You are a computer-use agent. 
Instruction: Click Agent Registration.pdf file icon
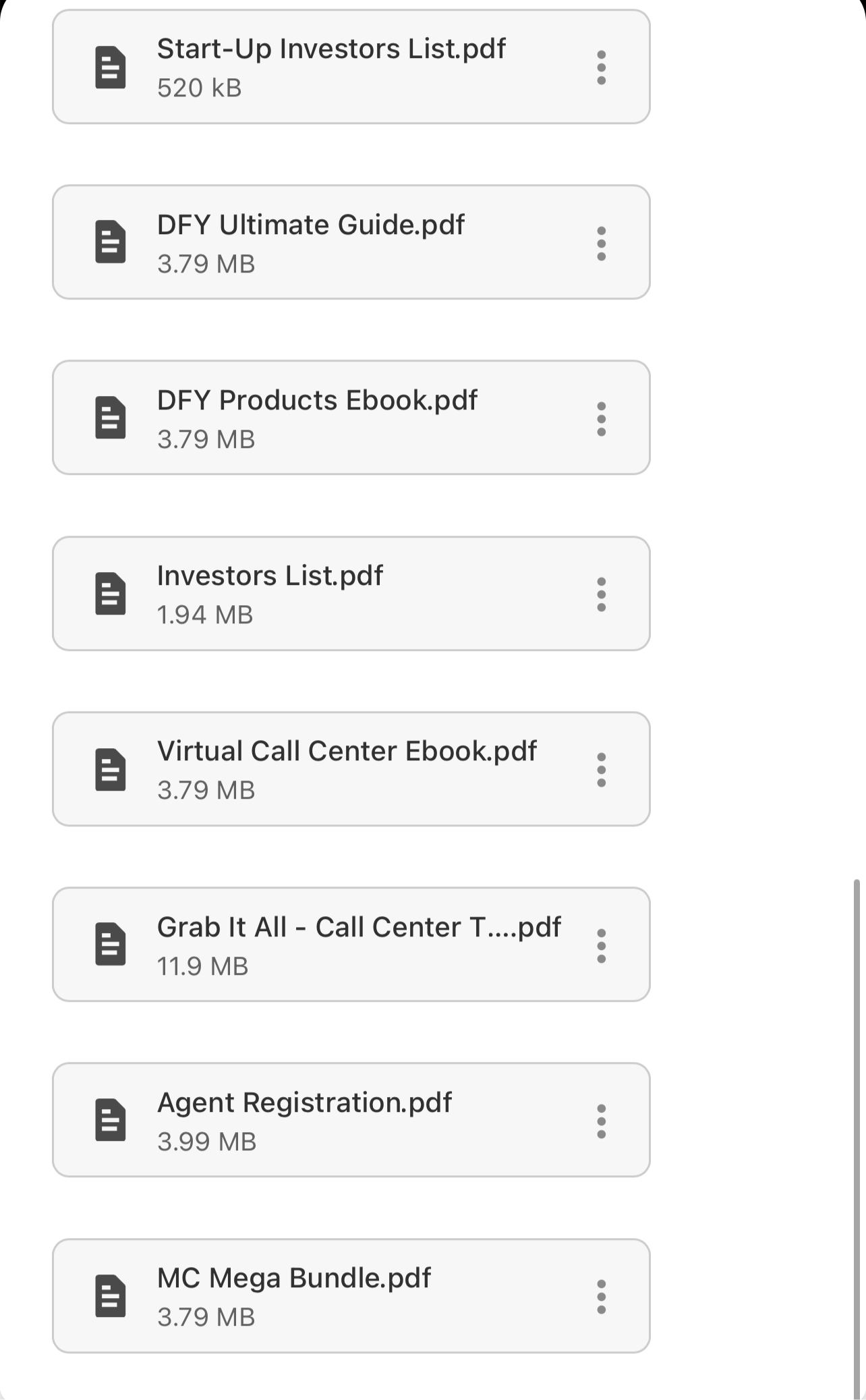coord(111,1120)
